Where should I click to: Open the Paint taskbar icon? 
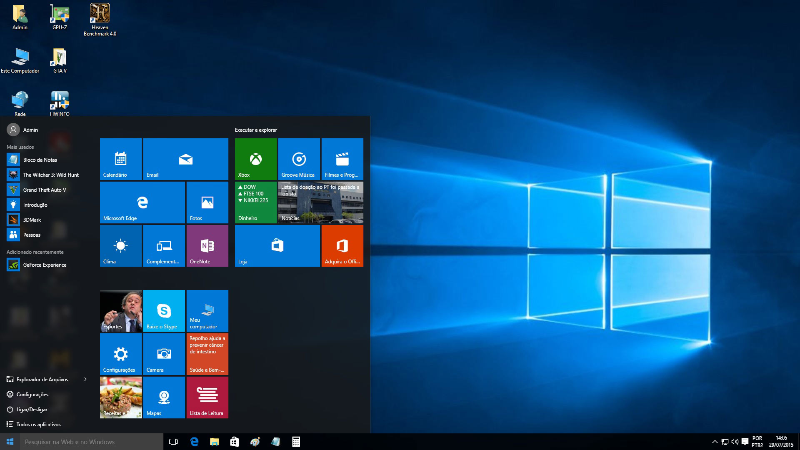255,442
